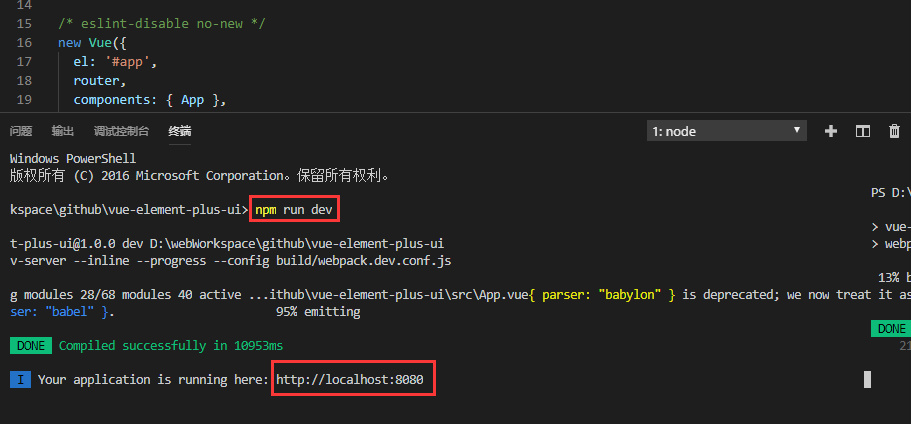911x424 pixels.
Task: Create a new terminal with the plus icon
Action: 831,131
